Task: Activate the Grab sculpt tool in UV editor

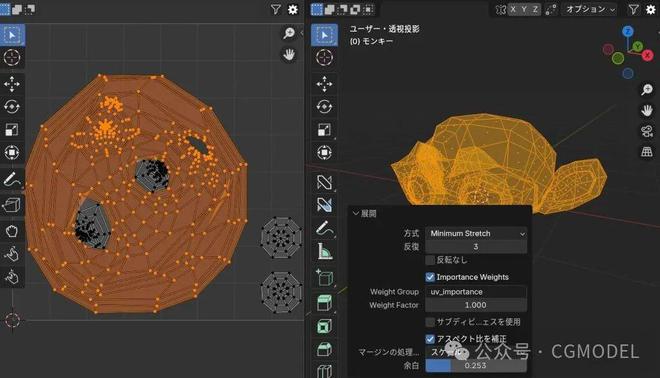Action: coord(12,231)
